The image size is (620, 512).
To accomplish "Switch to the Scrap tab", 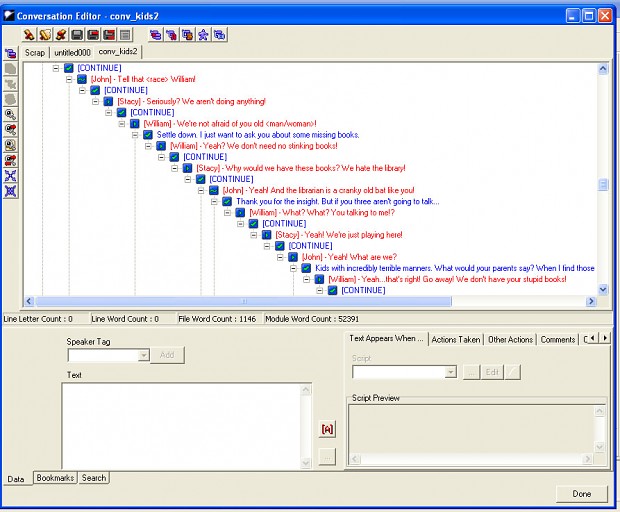I will pyautogui.click(x=35, y=52).
